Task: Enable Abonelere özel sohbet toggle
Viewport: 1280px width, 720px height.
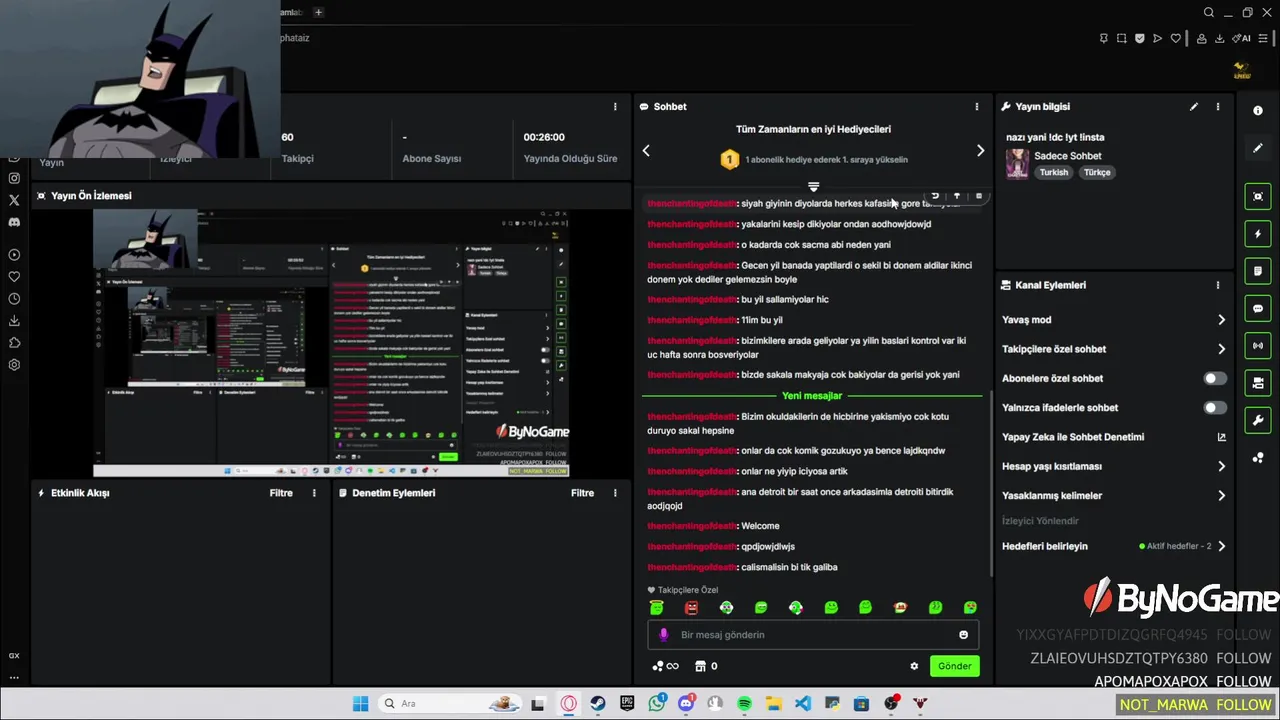Action: point(1214,378)
